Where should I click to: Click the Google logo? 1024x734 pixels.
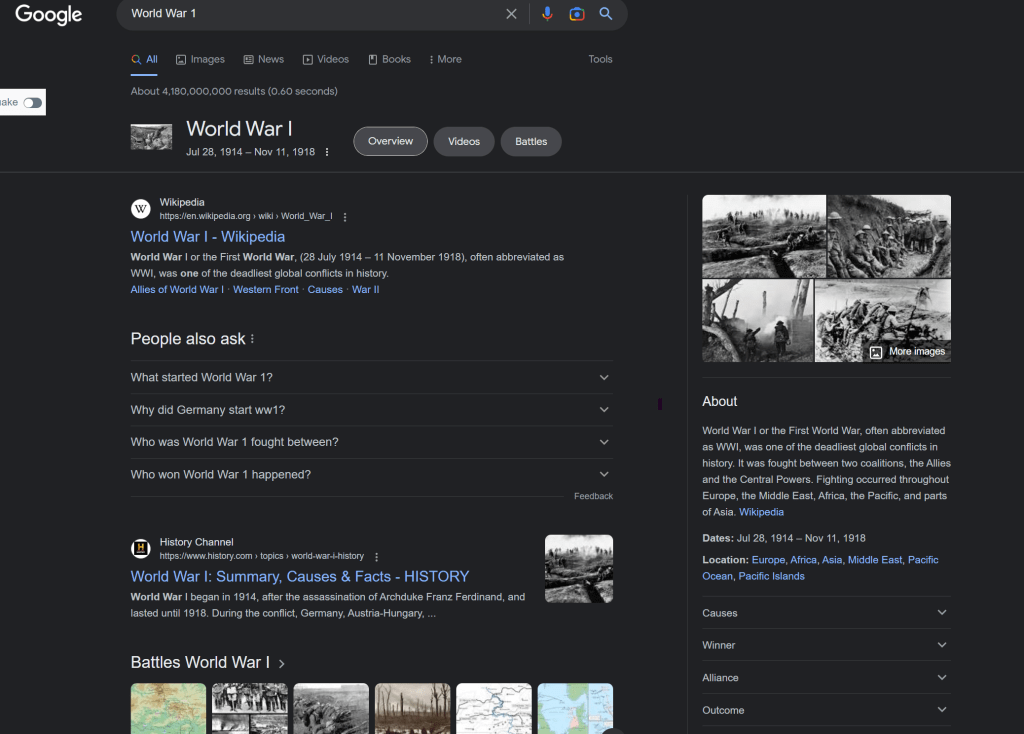pyautogui.click(x=47, y=15)
